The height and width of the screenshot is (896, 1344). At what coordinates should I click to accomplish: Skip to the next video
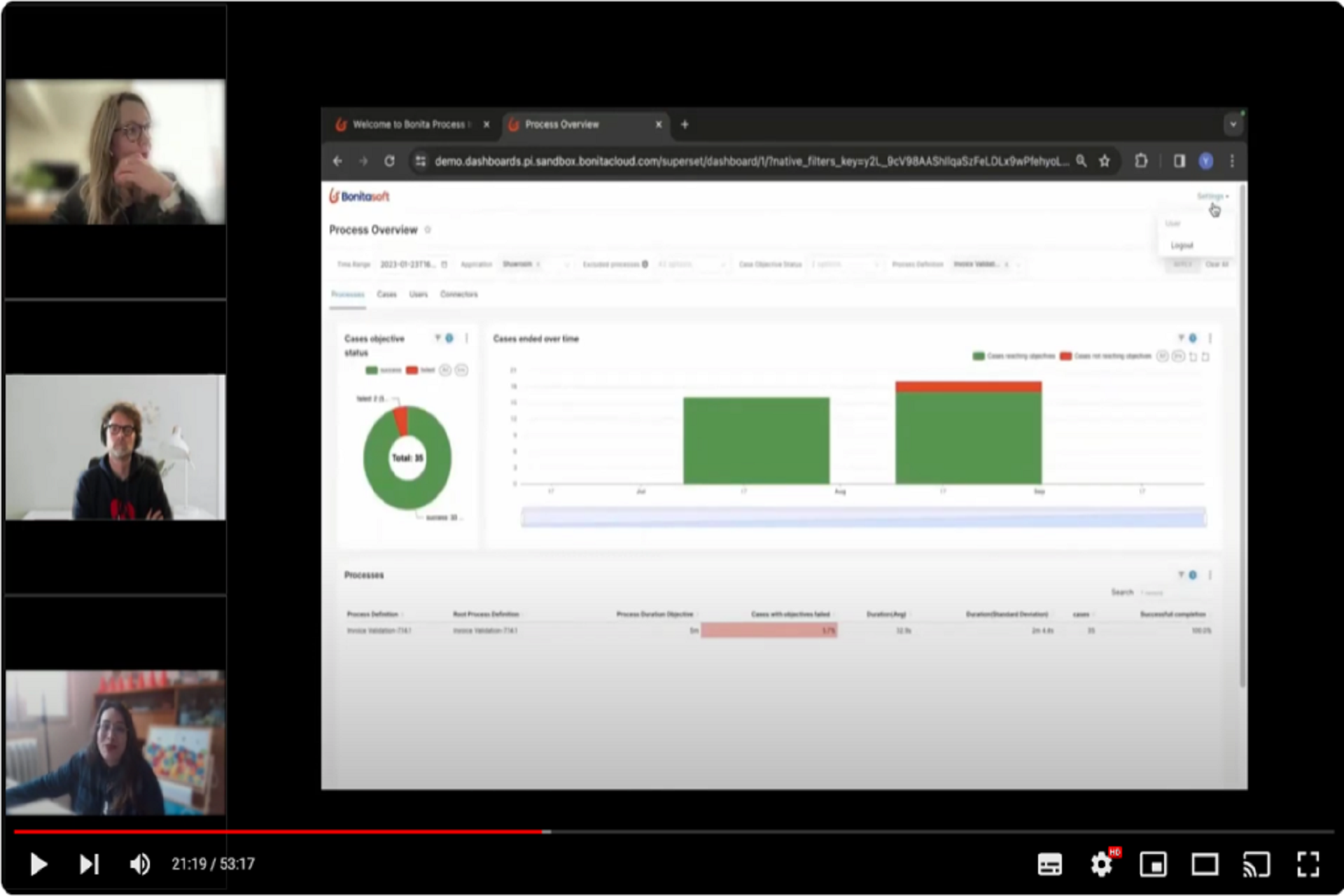pyautogui.click(x=89, y=864)
